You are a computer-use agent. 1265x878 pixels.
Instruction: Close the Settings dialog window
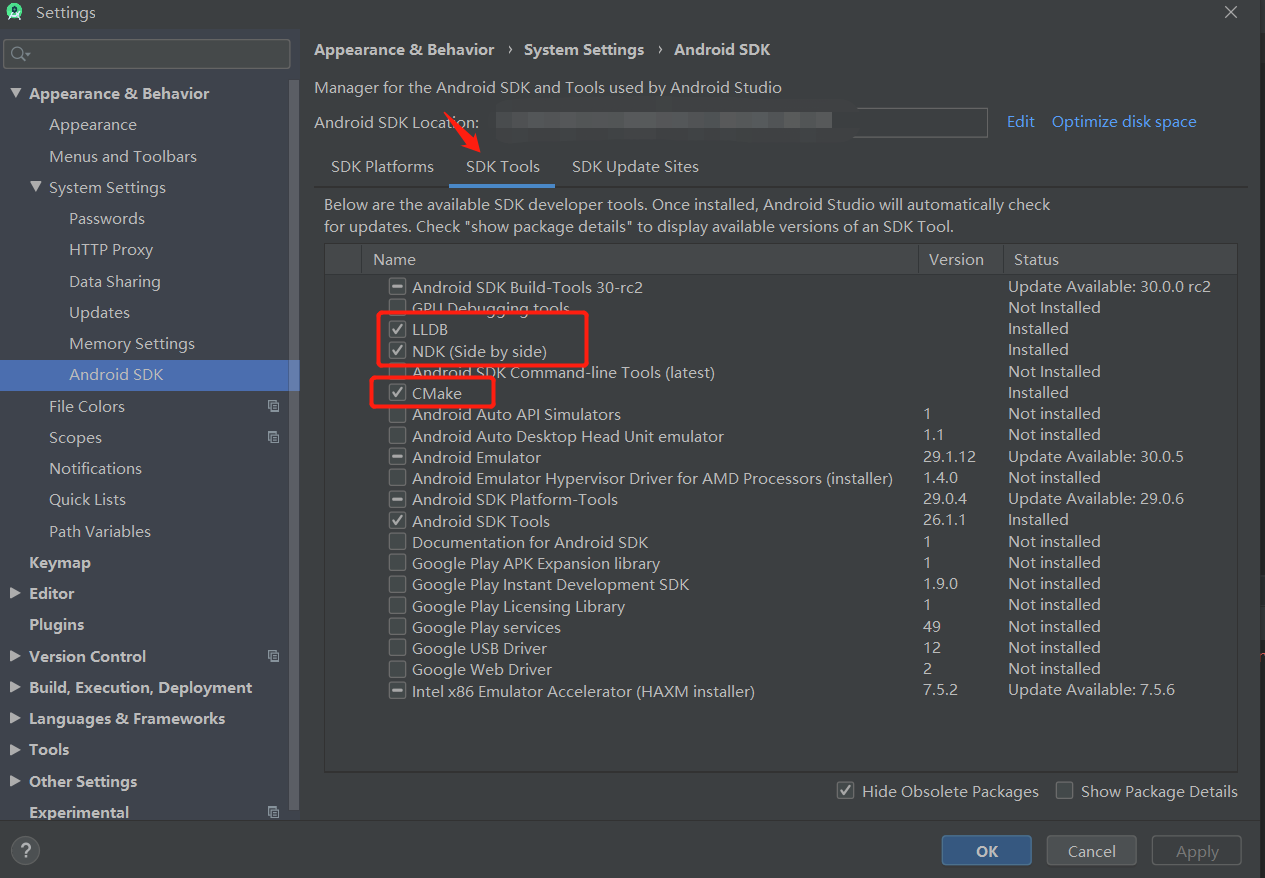[x=1230, y=12]
